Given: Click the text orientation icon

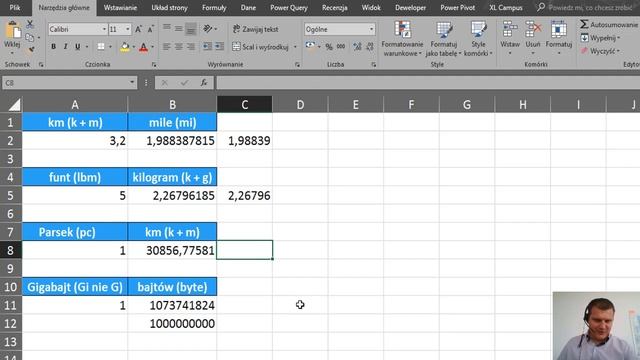Looking at the screenshot, I should coord(208,28).
